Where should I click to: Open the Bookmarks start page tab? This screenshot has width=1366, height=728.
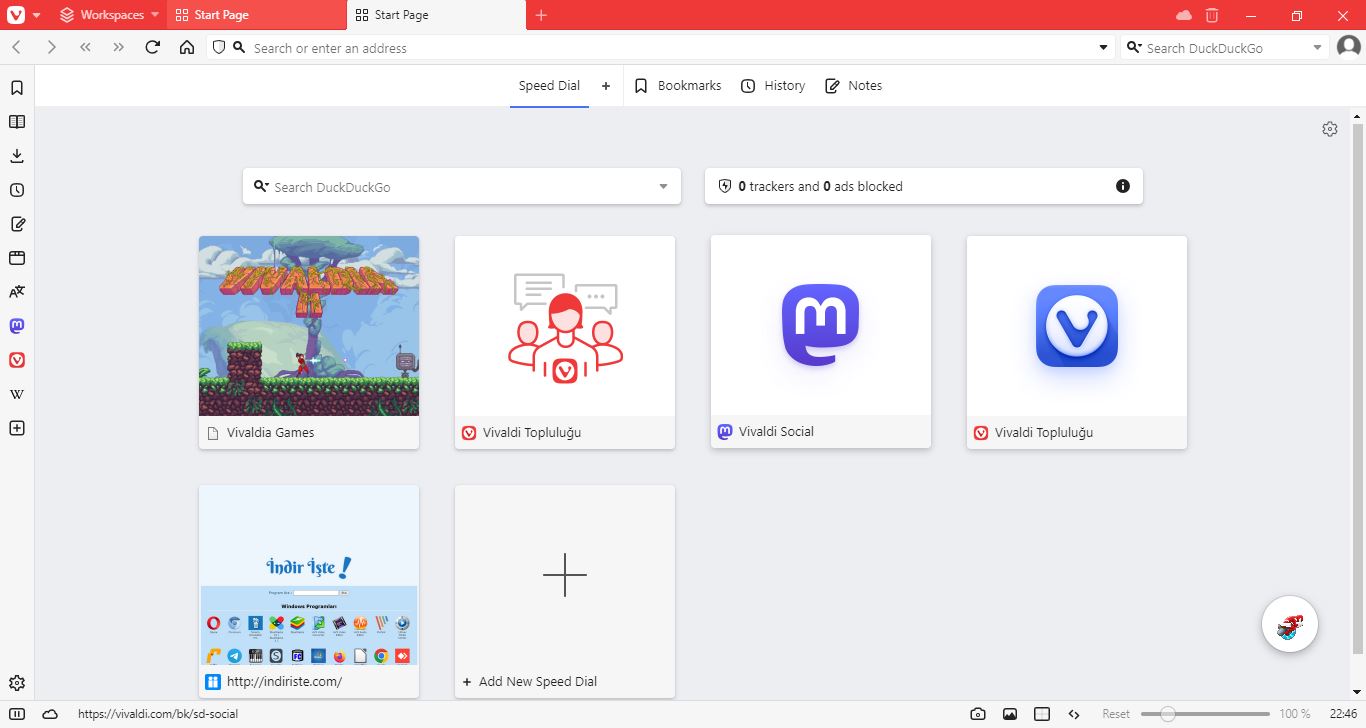click(x=677, y=86)
